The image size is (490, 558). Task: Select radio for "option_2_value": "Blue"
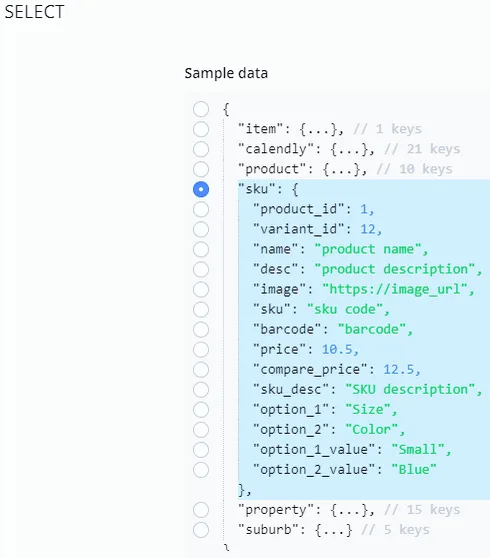point(201,470)
